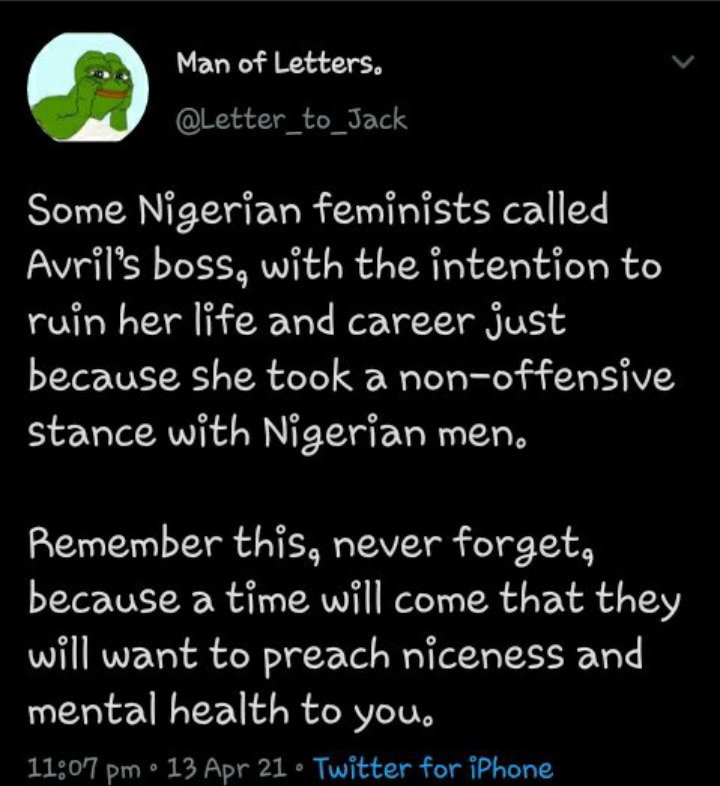Screen dimensions: 720x786
Task: Tap the line 'because she took a non-offensive'
Action: pos(351,376)
